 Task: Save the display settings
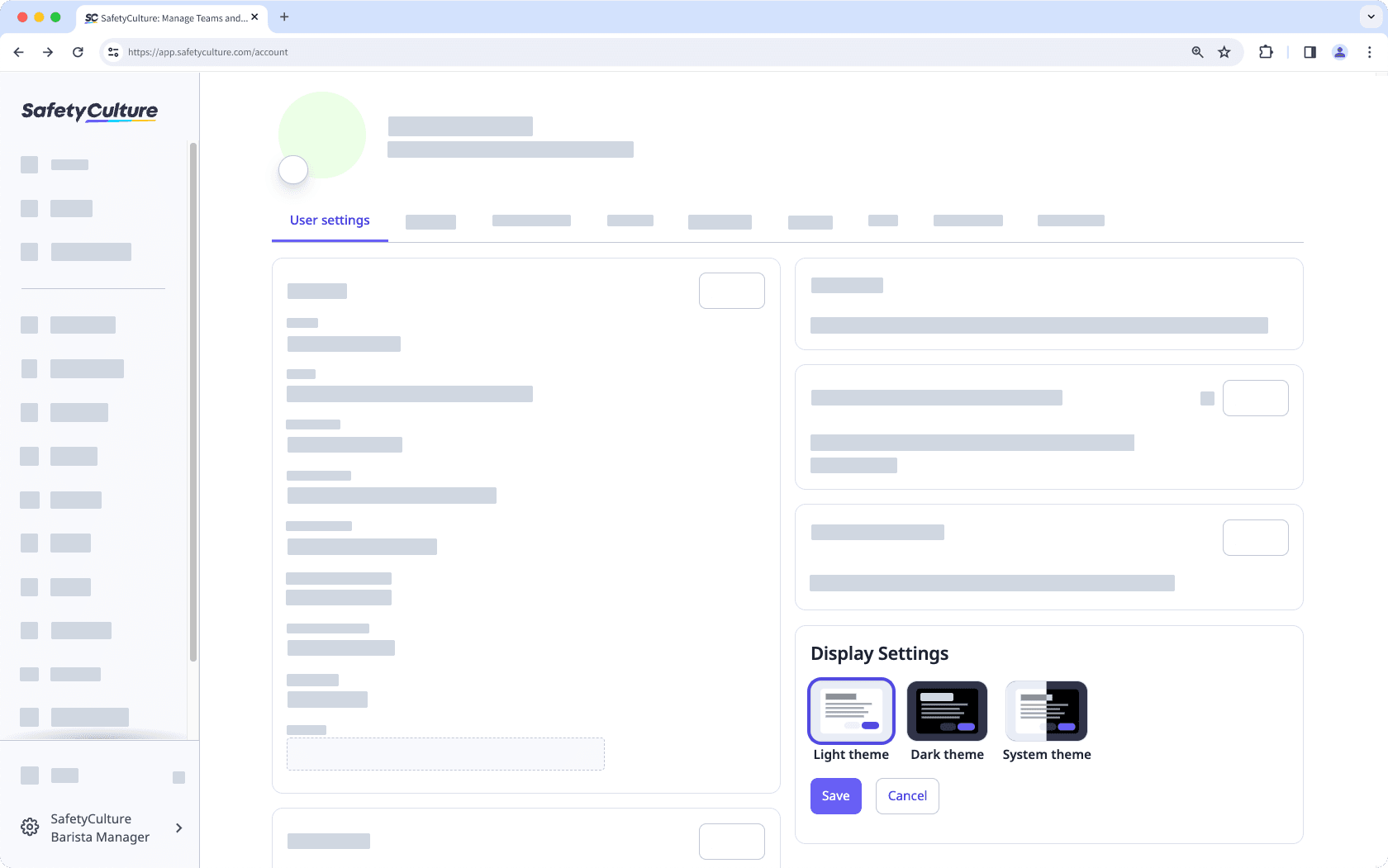pos(835,795)
